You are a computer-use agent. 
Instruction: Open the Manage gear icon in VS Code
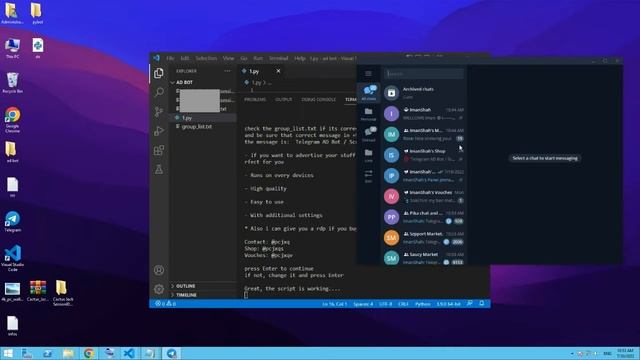tap(159, 289)
